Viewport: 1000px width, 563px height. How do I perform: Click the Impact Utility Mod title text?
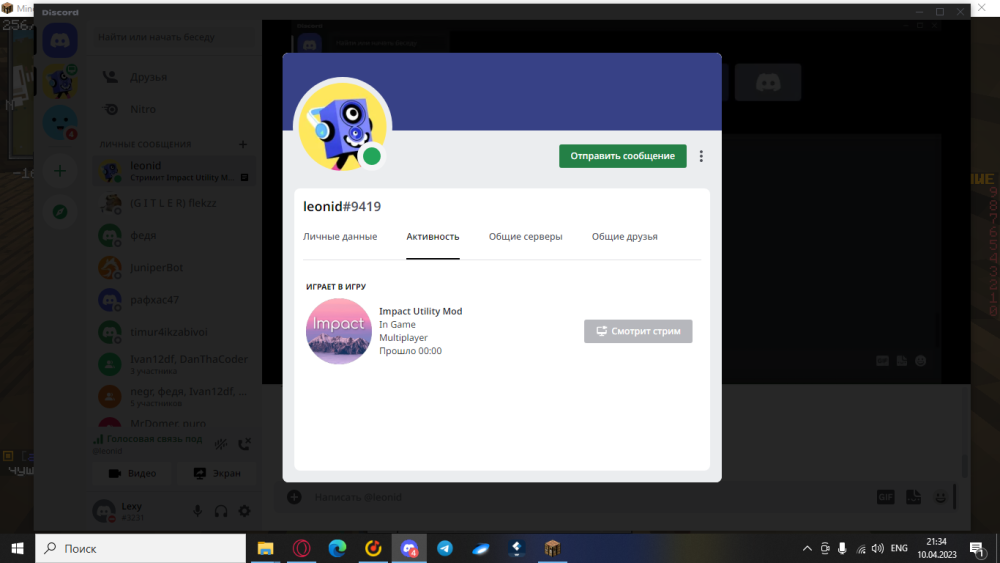[420, 311]
